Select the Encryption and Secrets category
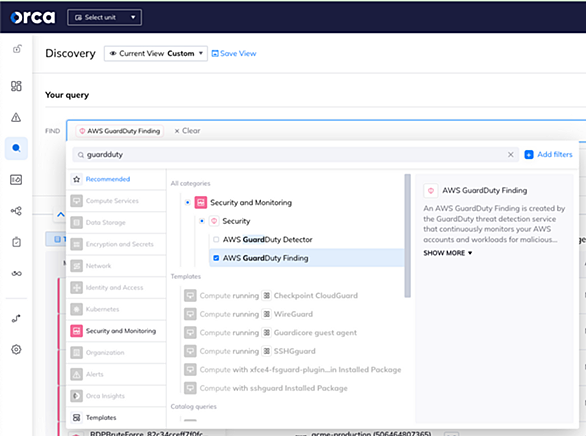586x436 pixels. pyautogui.click(x=116, y=244)
